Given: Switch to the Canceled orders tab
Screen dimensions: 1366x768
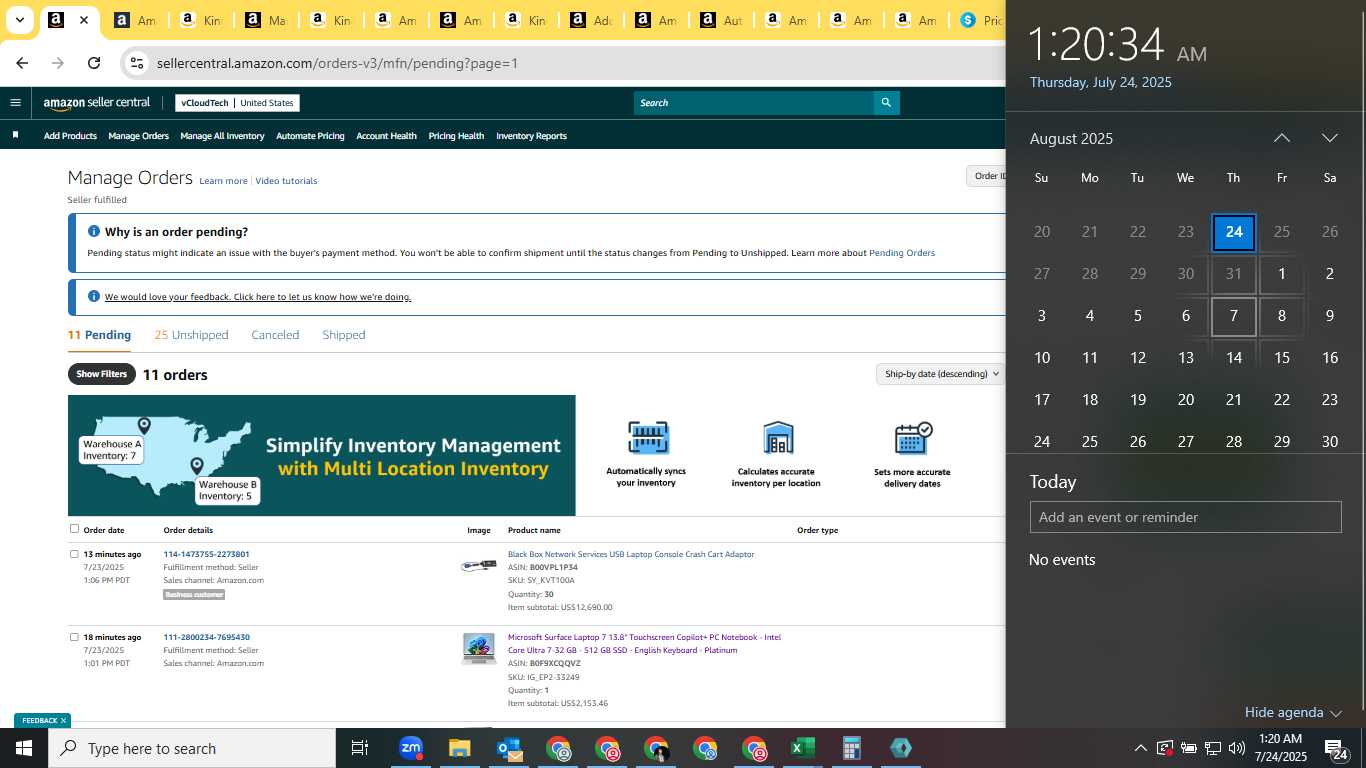Looking at the screenshot, I should [275, 335].
